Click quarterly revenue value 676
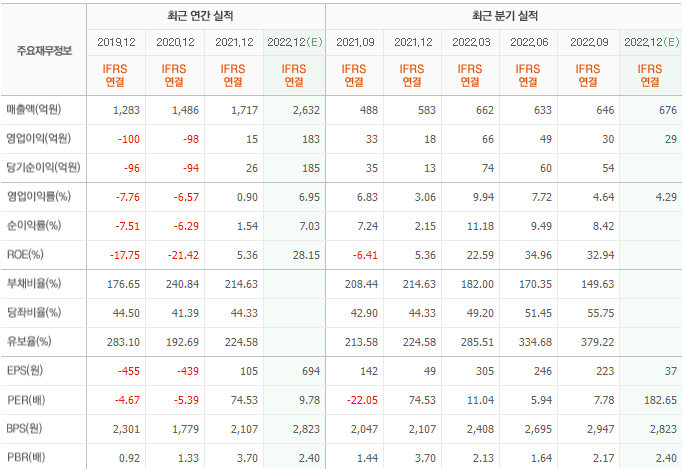The height and width of the screenshot is (469, 686). (668, 110)
